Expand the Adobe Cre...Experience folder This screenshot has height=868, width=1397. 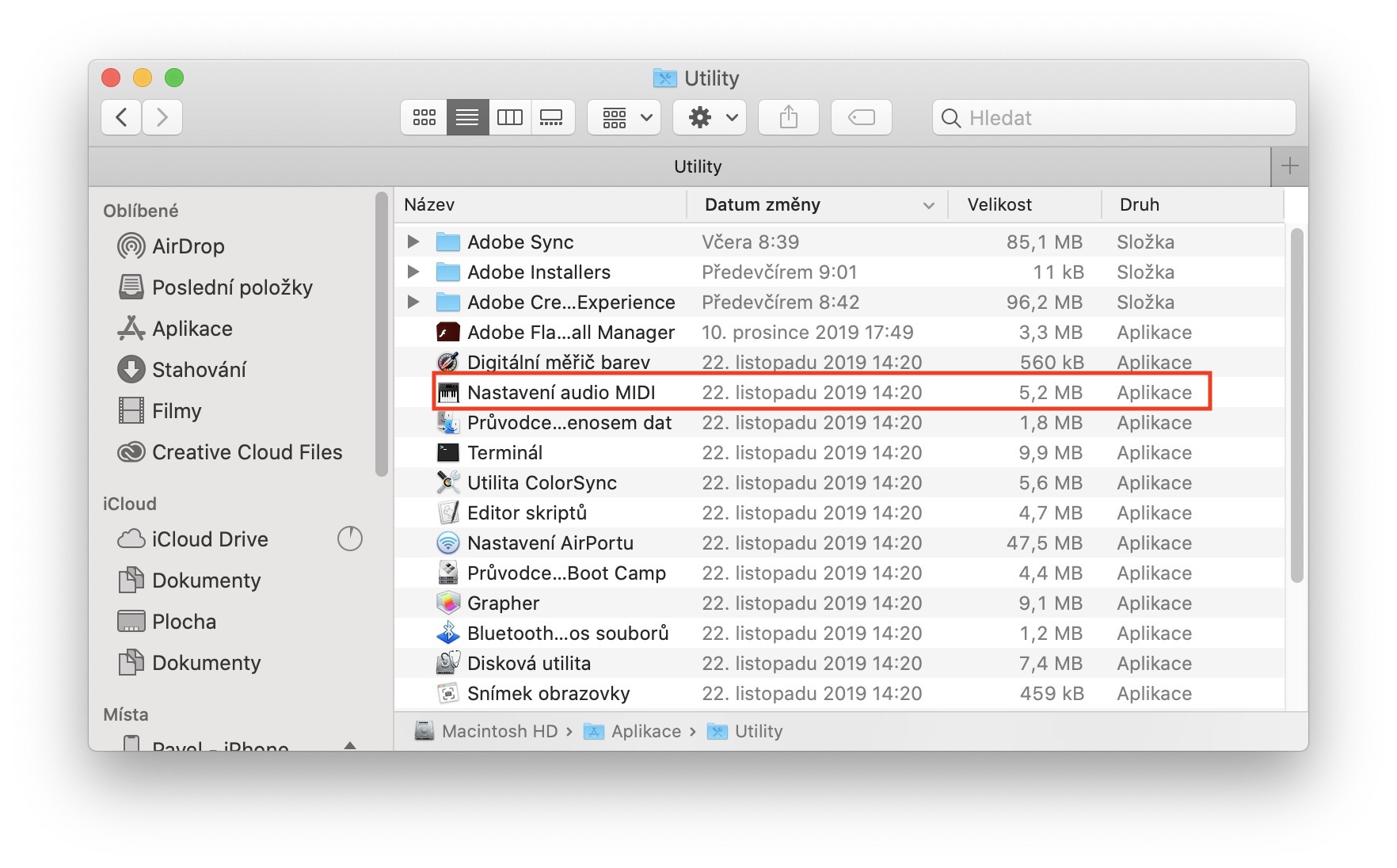click(x=413, y=302)
